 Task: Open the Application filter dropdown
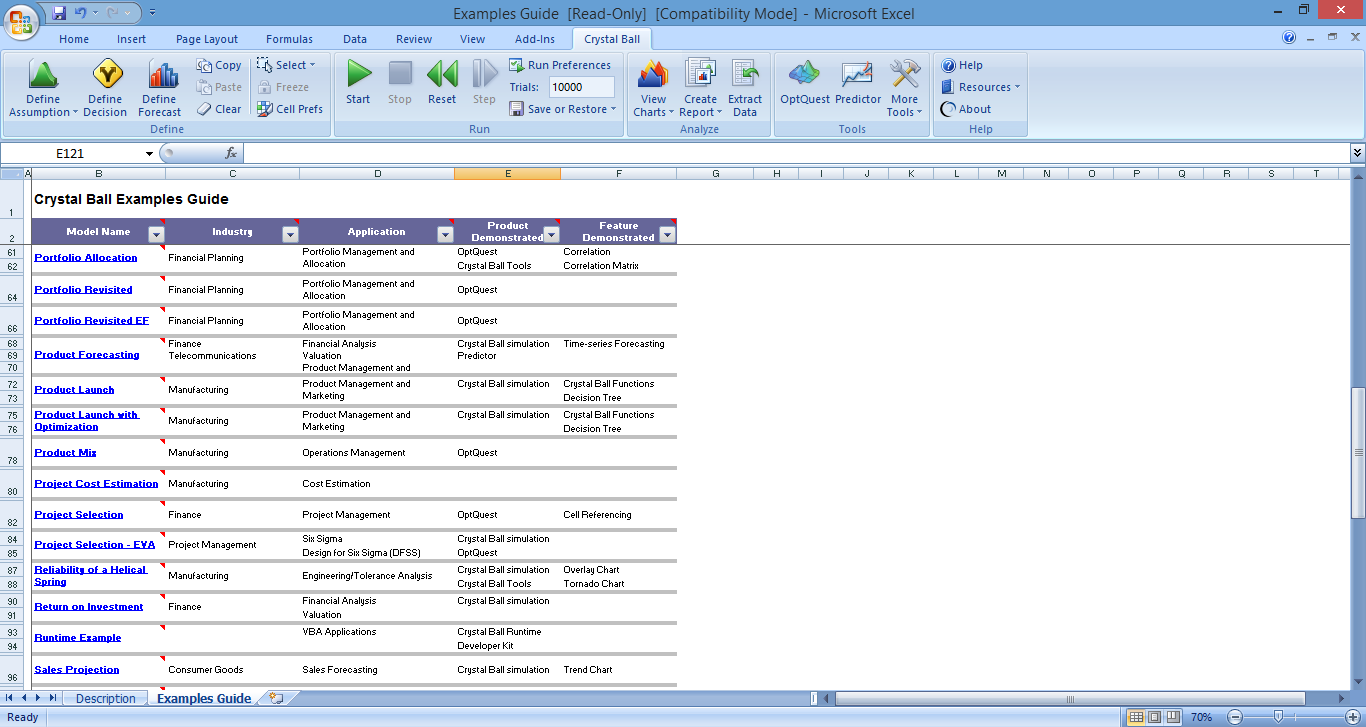click(445, 235)
